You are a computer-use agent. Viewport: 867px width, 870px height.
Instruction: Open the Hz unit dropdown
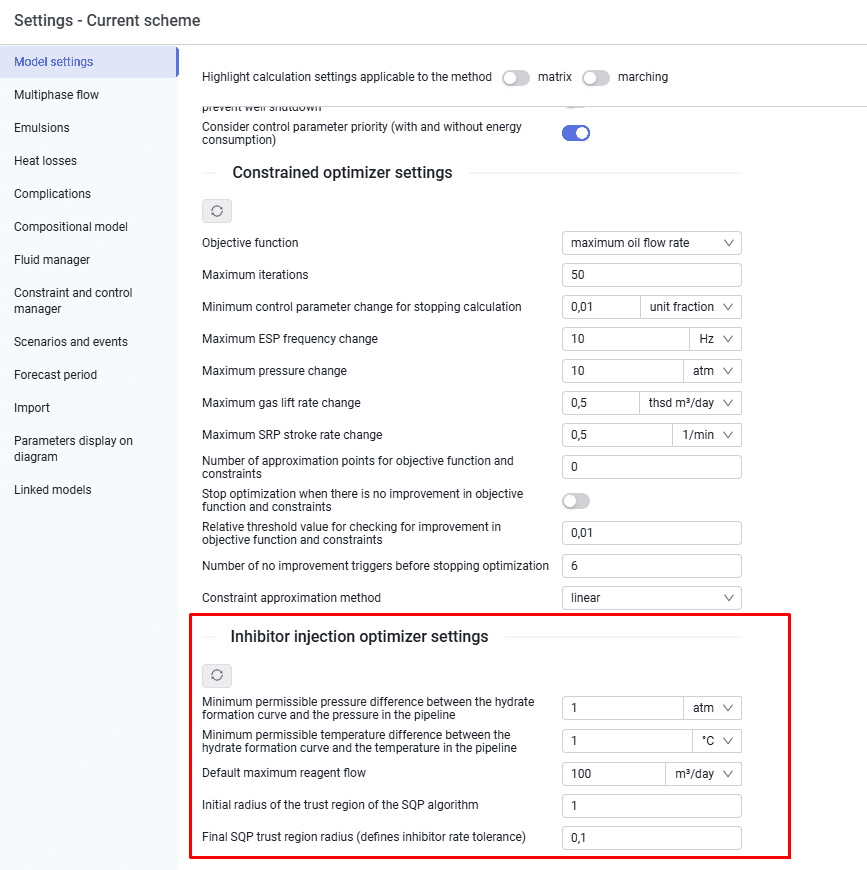pyautogui.click(x=716, y=339)
